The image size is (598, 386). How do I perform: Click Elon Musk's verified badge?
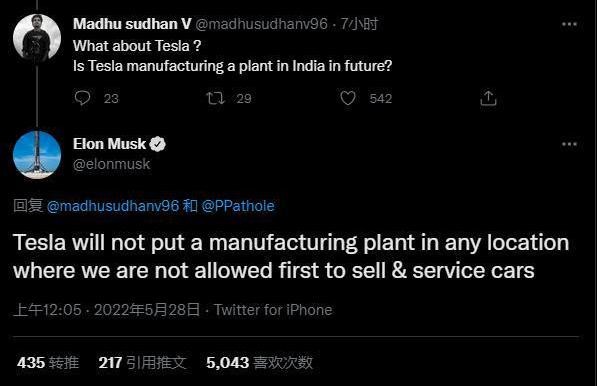(x=157, y=144)
